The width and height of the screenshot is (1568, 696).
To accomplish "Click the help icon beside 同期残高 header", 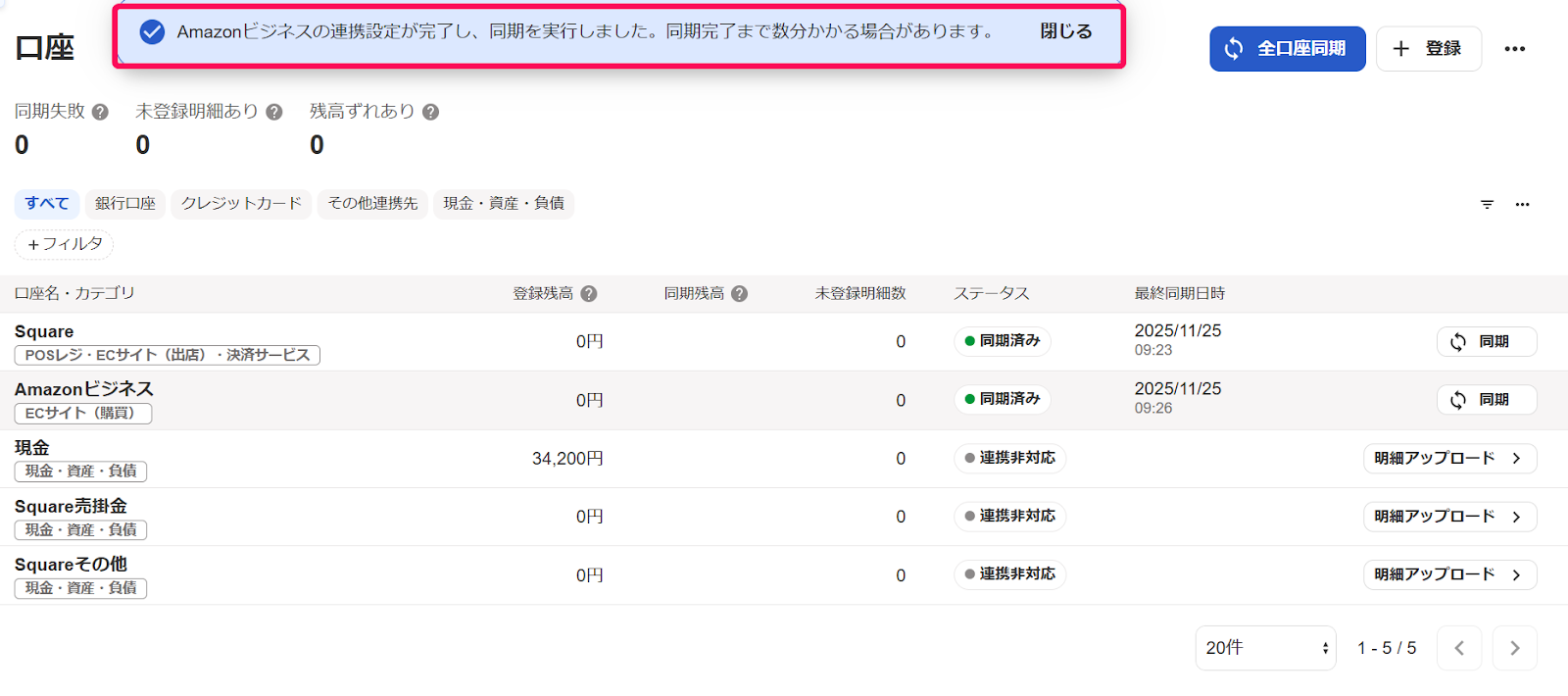I will pyautogui.click(x=740, y=294).
